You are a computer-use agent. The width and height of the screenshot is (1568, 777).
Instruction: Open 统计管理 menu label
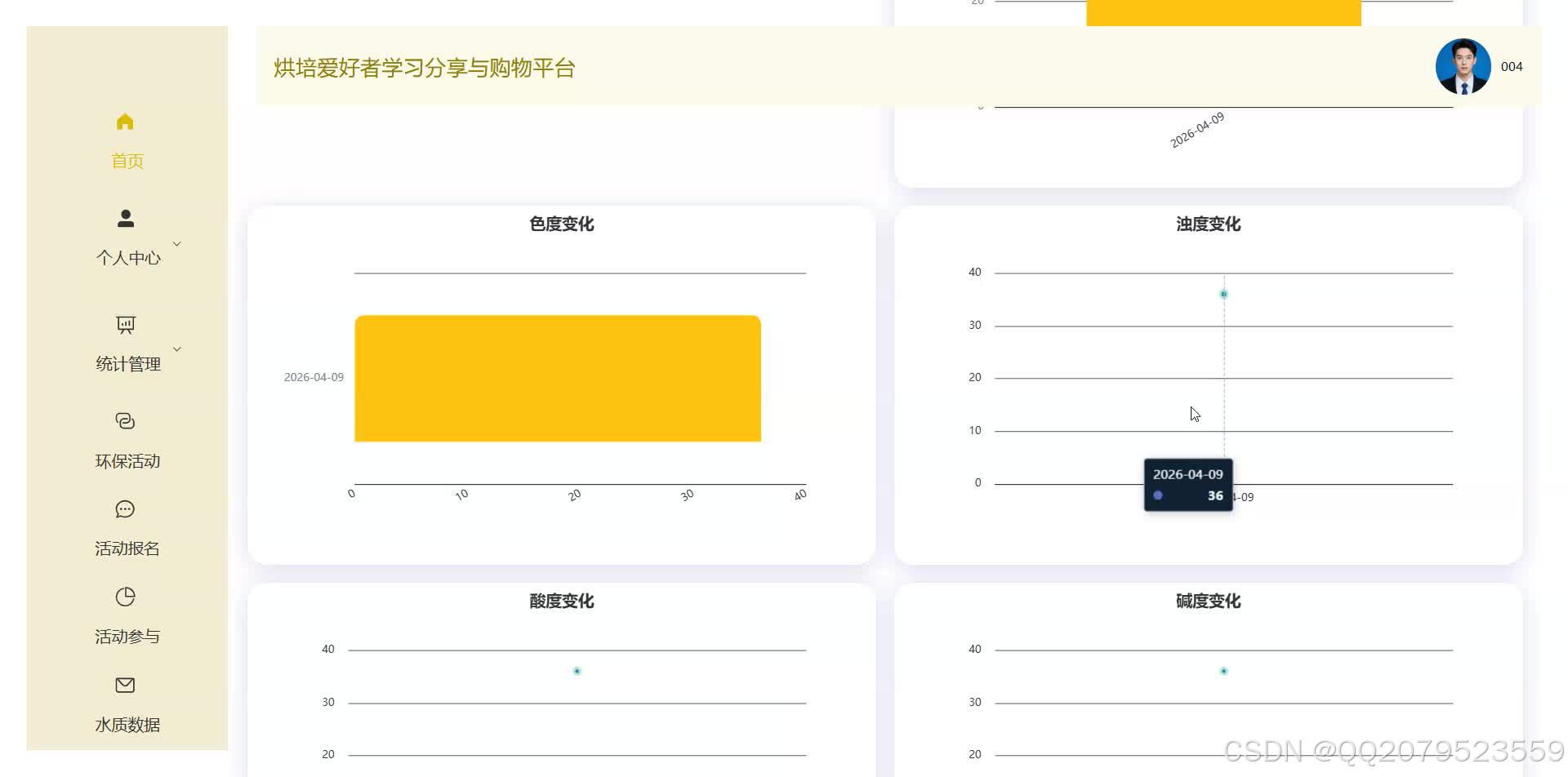(x=128, y=364)
